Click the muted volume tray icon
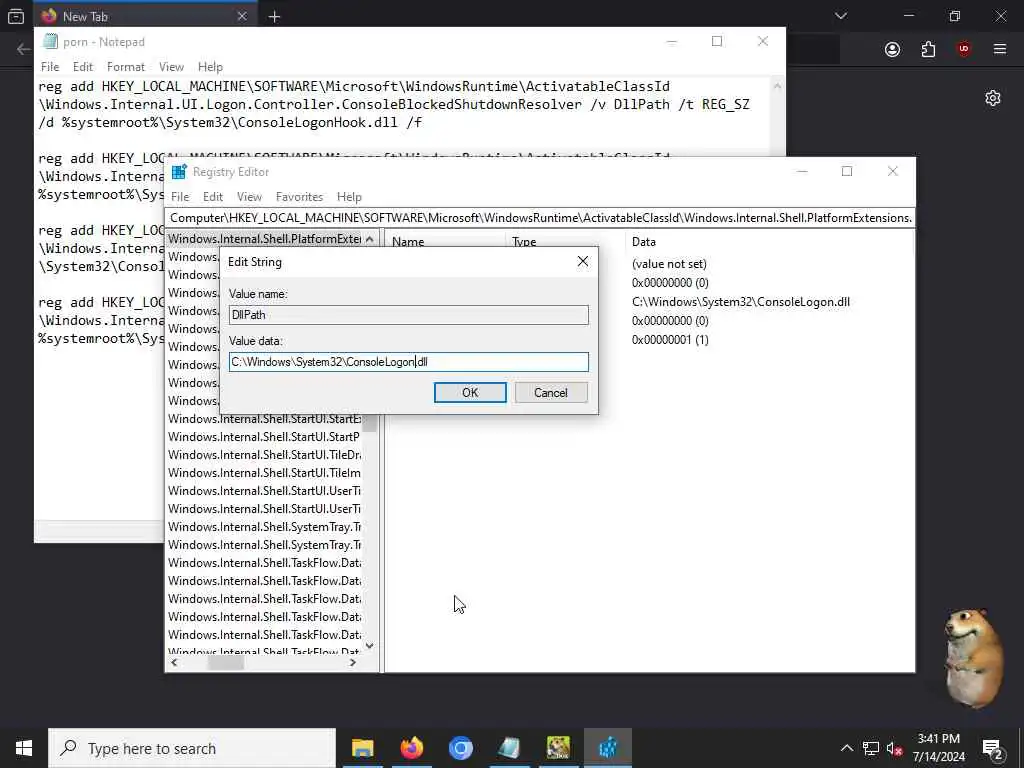Viewport: 1024px width, 768px height. pyautogui.click(x=894, y=748)
